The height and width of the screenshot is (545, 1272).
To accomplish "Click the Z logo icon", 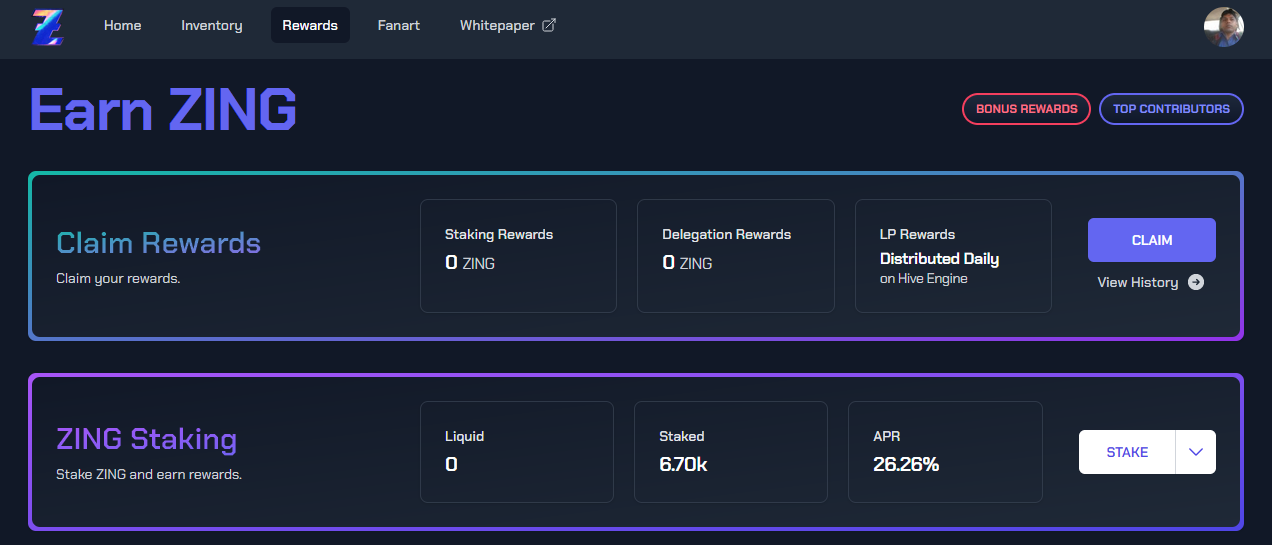I will pos(47,26).
